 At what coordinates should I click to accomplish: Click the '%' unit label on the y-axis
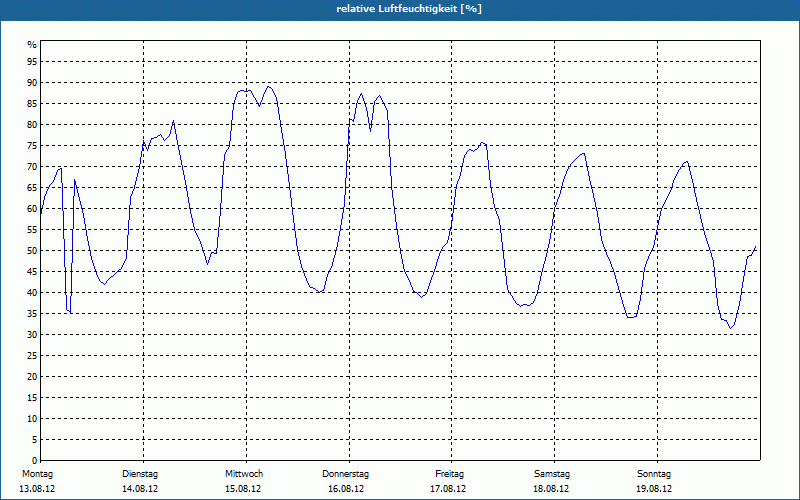[32, 45]
